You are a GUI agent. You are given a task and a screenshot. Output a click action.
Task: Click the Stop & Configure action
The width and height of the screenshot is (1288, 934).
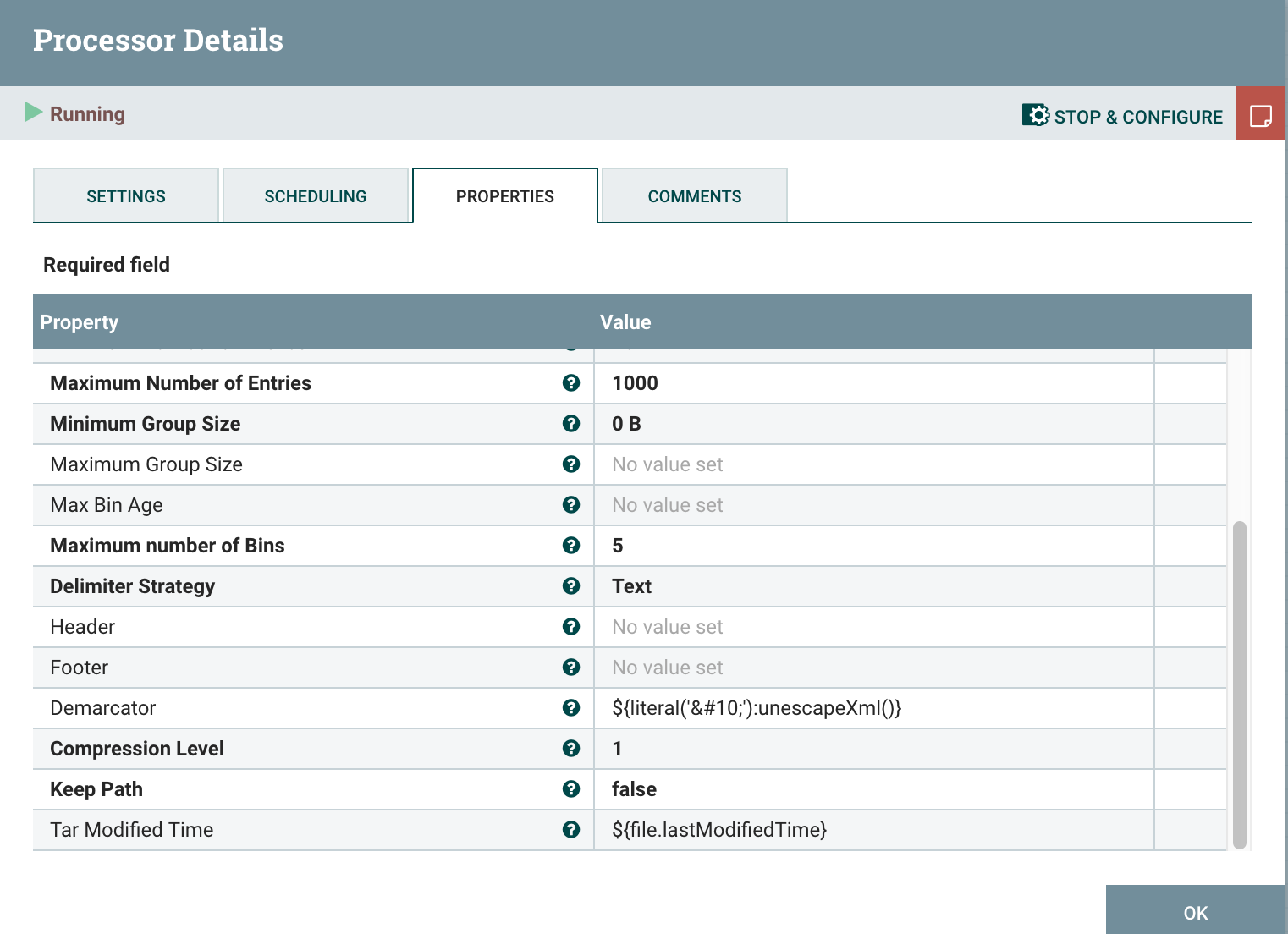(1138, 116)
